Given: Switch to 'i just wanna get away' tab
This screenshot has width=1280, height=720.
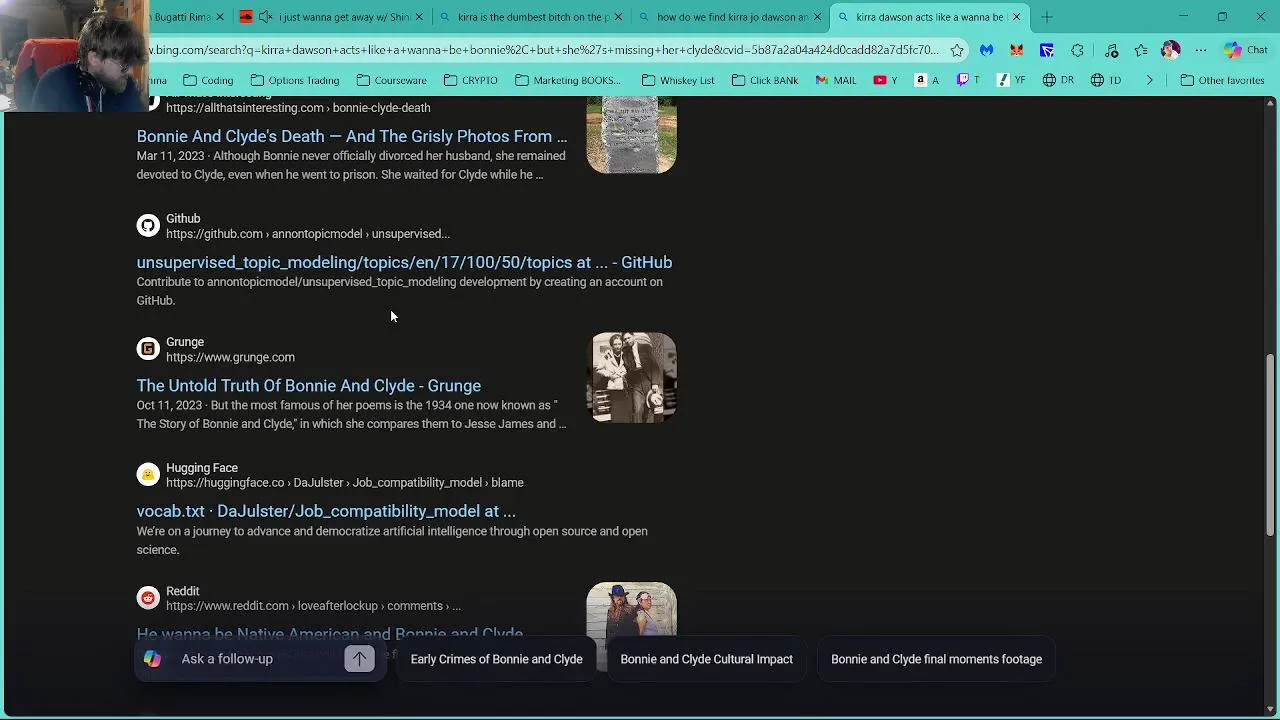Looking at the screenshot, I should coord(330,17).
